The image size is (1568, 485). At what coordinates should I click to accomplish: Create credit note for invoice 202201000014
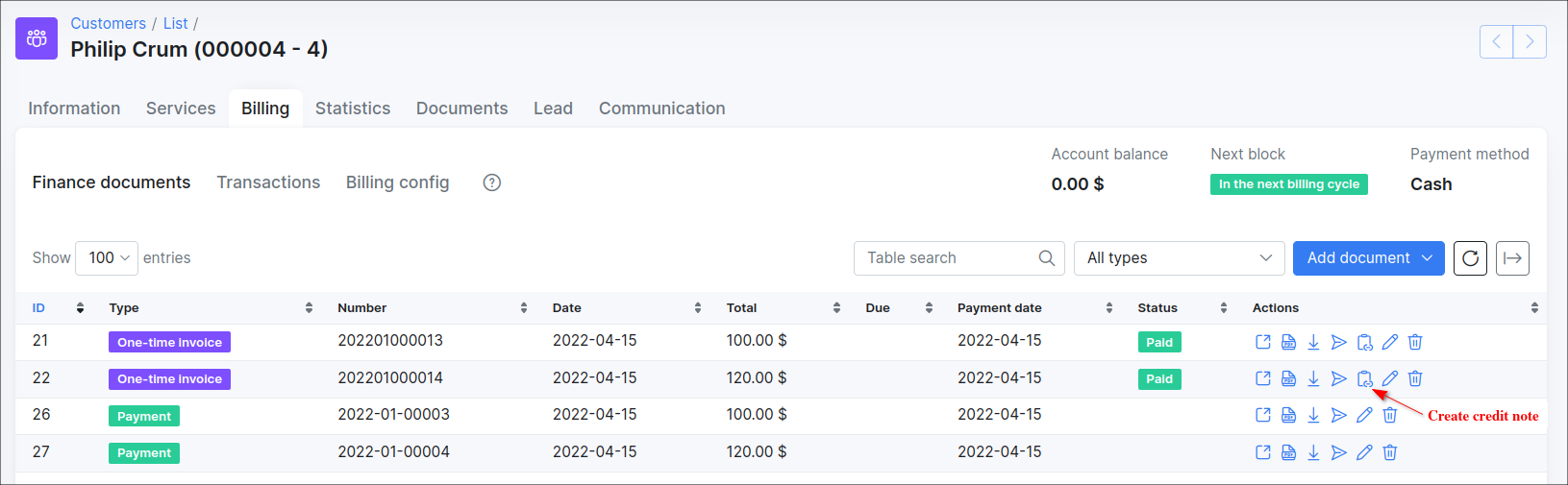click(x=1364, y=379)
